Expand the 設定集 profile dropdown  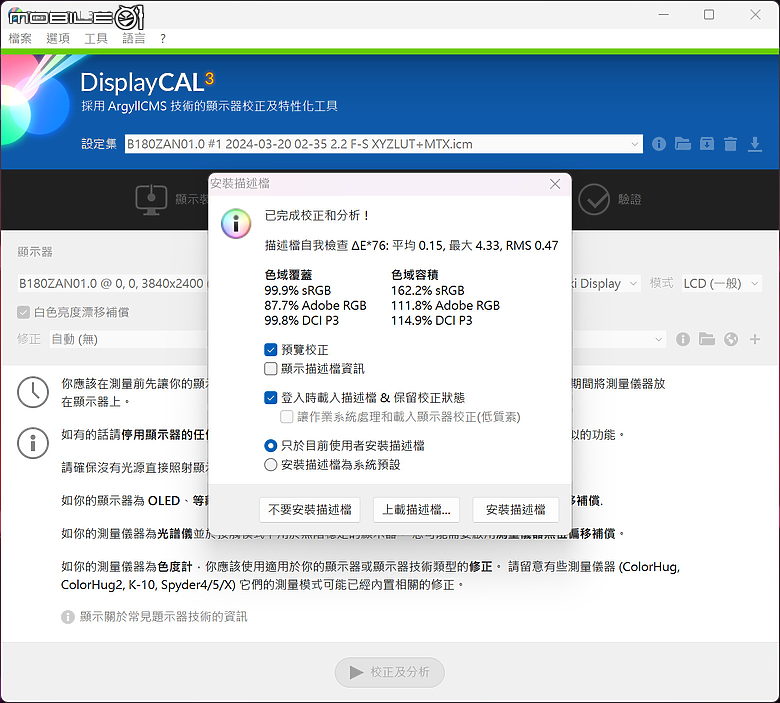634,144
